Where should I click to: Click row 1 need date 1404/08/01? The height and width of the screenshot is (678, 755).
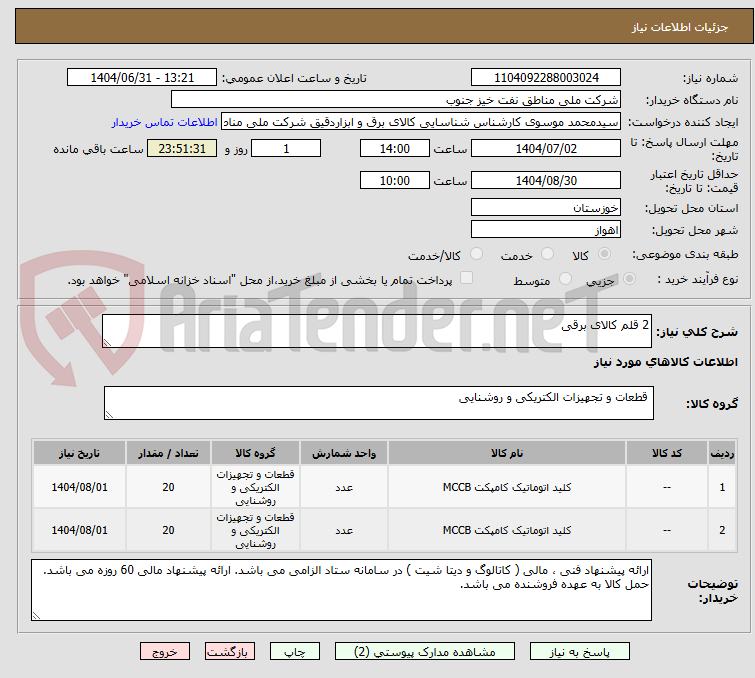(x=79, y=487)
